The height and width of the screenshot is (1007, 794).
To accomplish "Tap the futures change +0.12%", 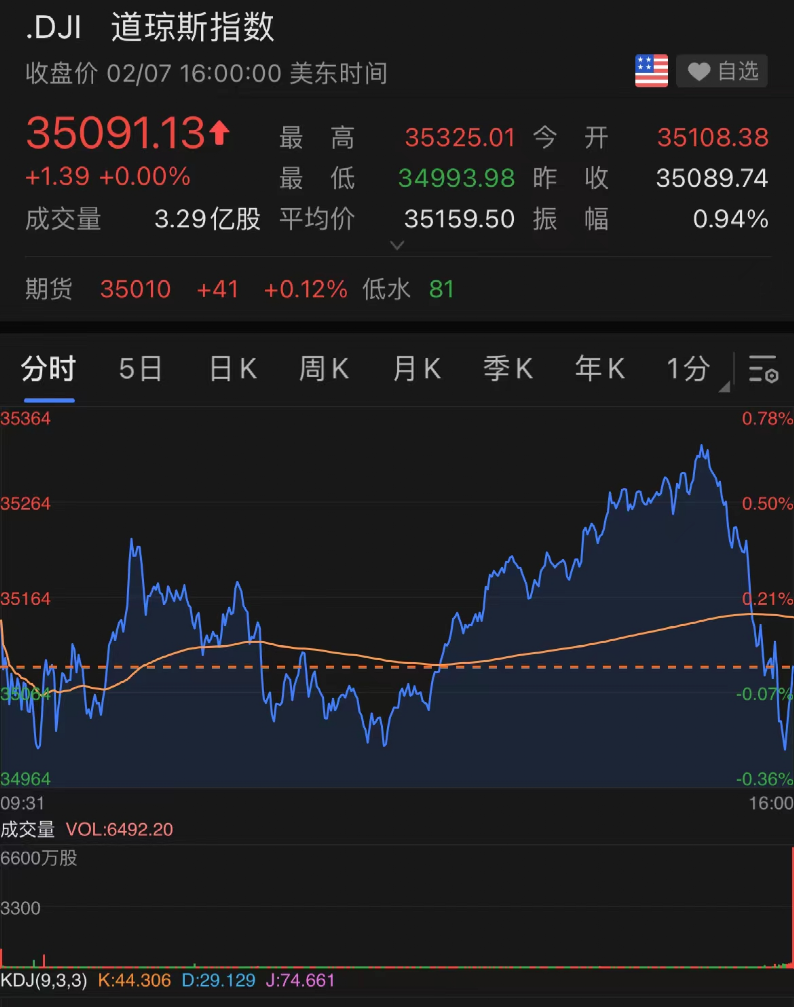I will coord(306,290).
